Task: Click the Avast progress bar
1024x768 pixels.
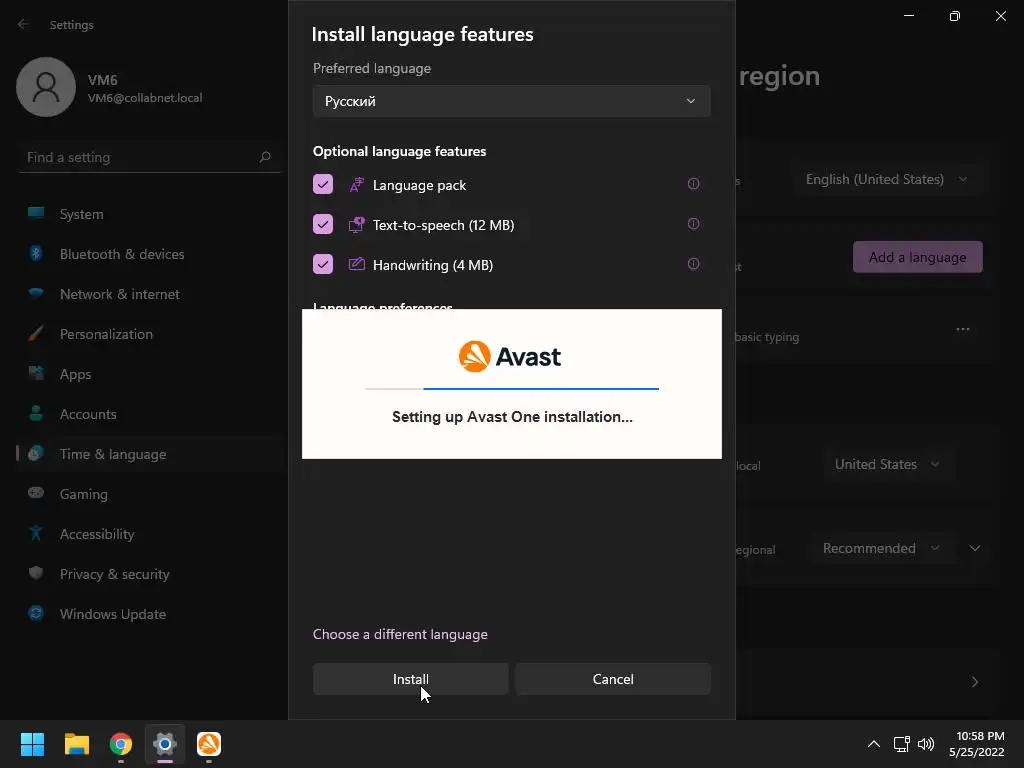Action: tap(512, 389)
